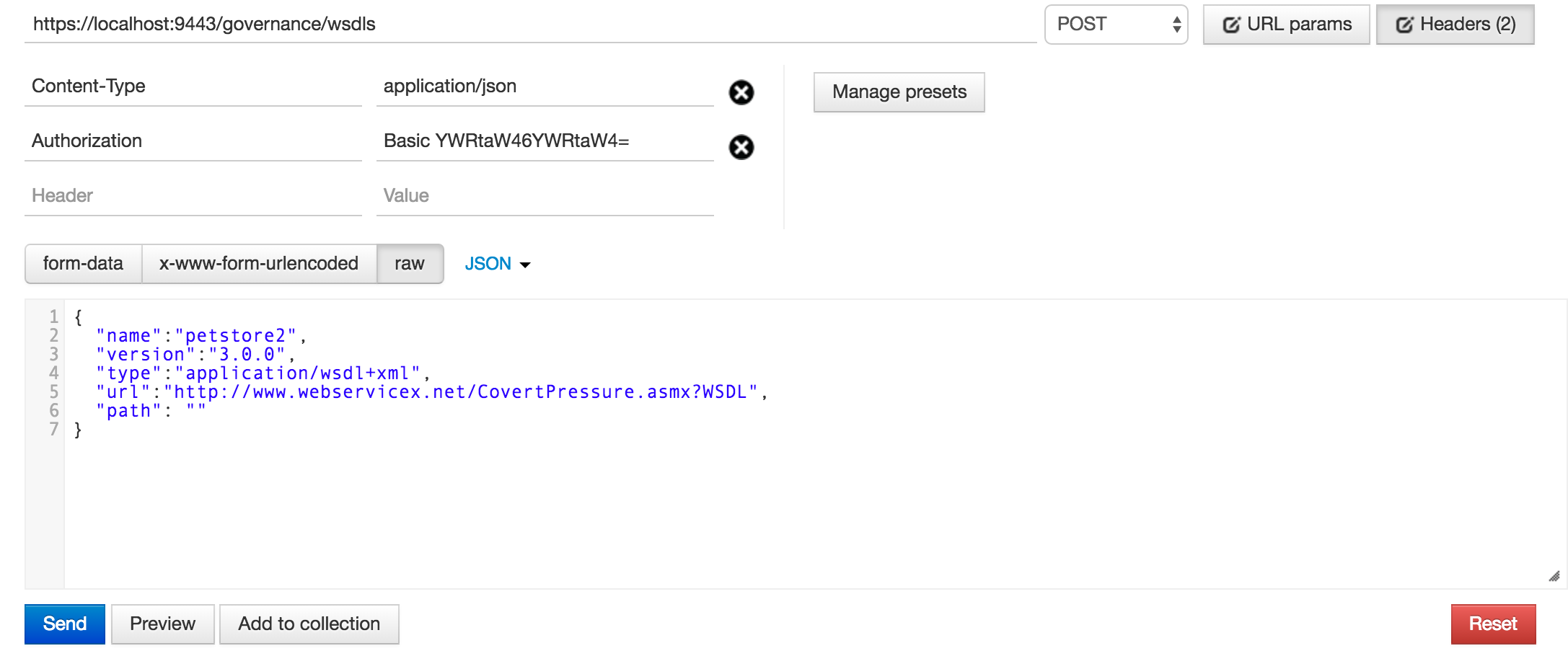1568x669 pixels.
Task: Open Manage presets
Action: point(899,92)
